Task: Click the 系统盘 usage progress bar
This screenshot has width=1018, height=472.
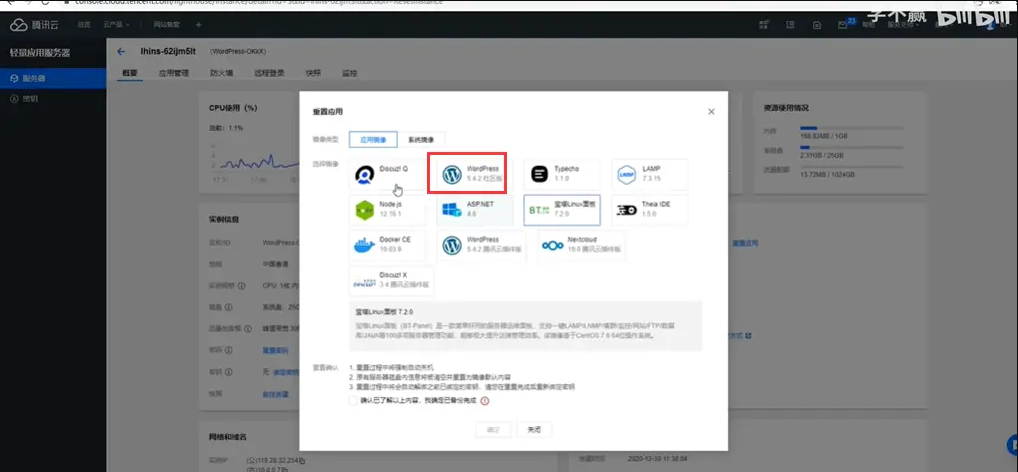Action: 852,147
